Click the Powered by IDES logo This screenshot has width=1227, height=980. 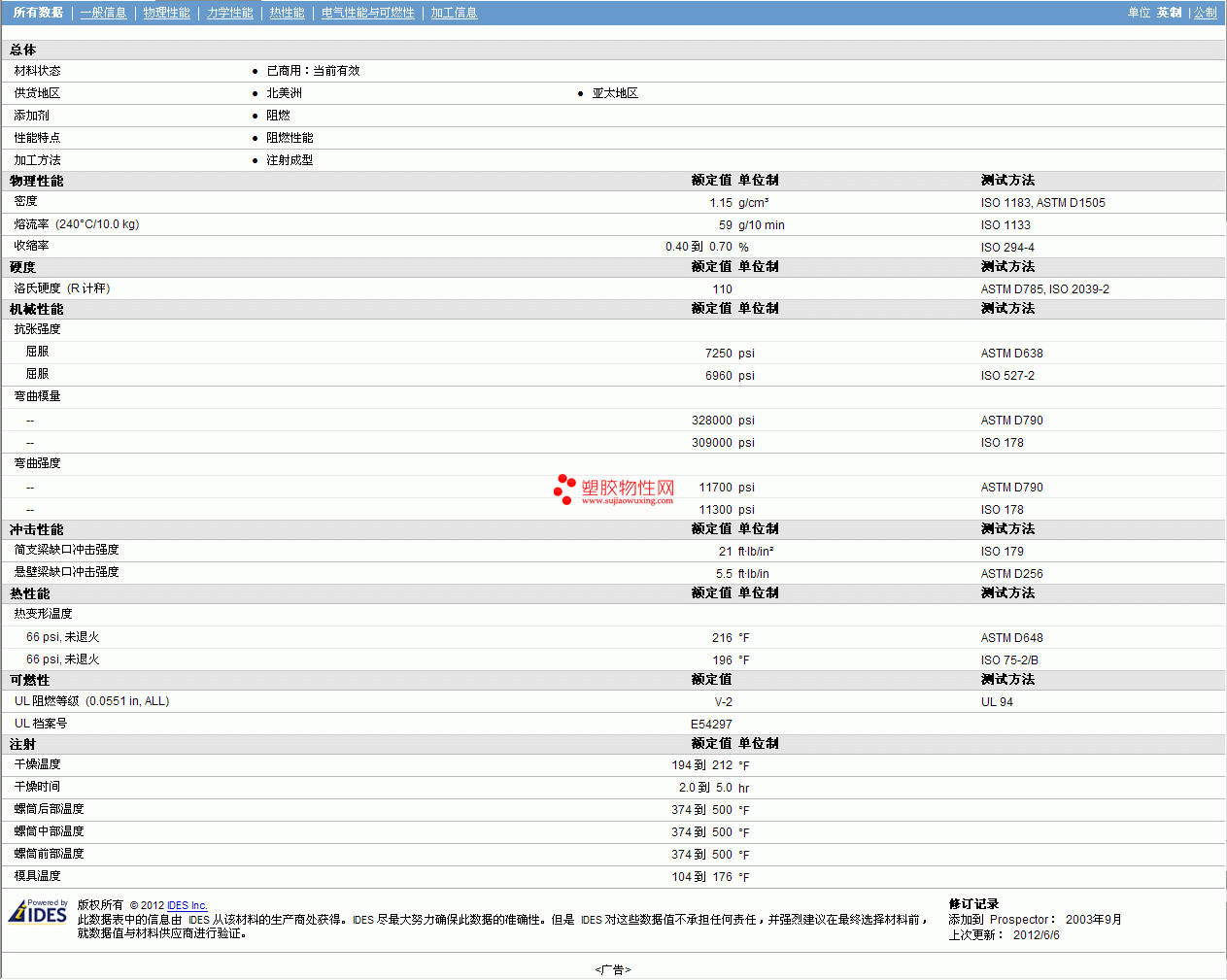click(x=38, y=911)
